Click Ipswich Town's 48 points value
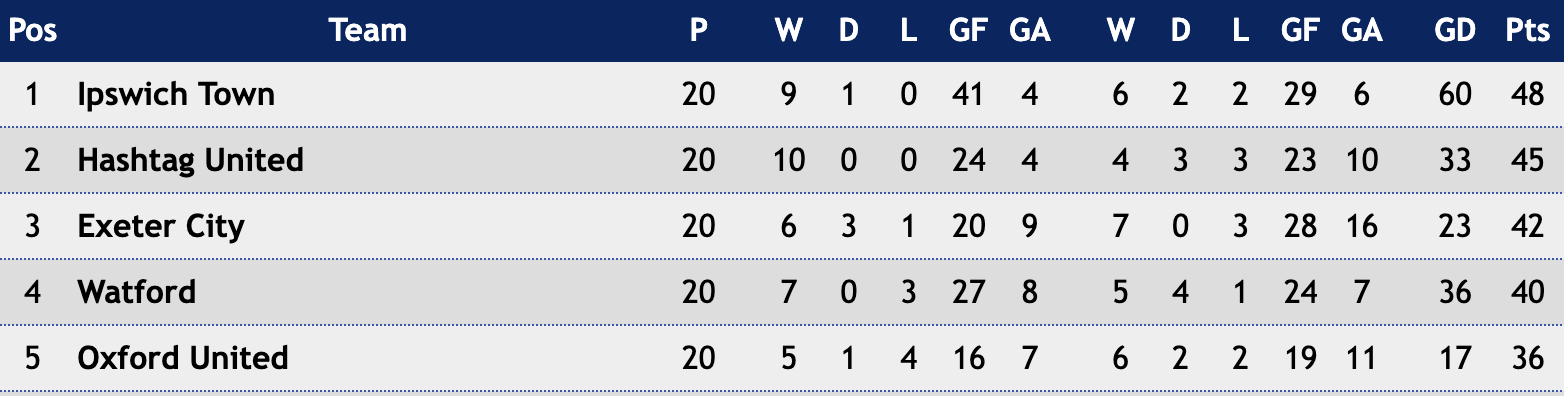The height and width of the screenshot is (396, 1564). (1528, 95)
